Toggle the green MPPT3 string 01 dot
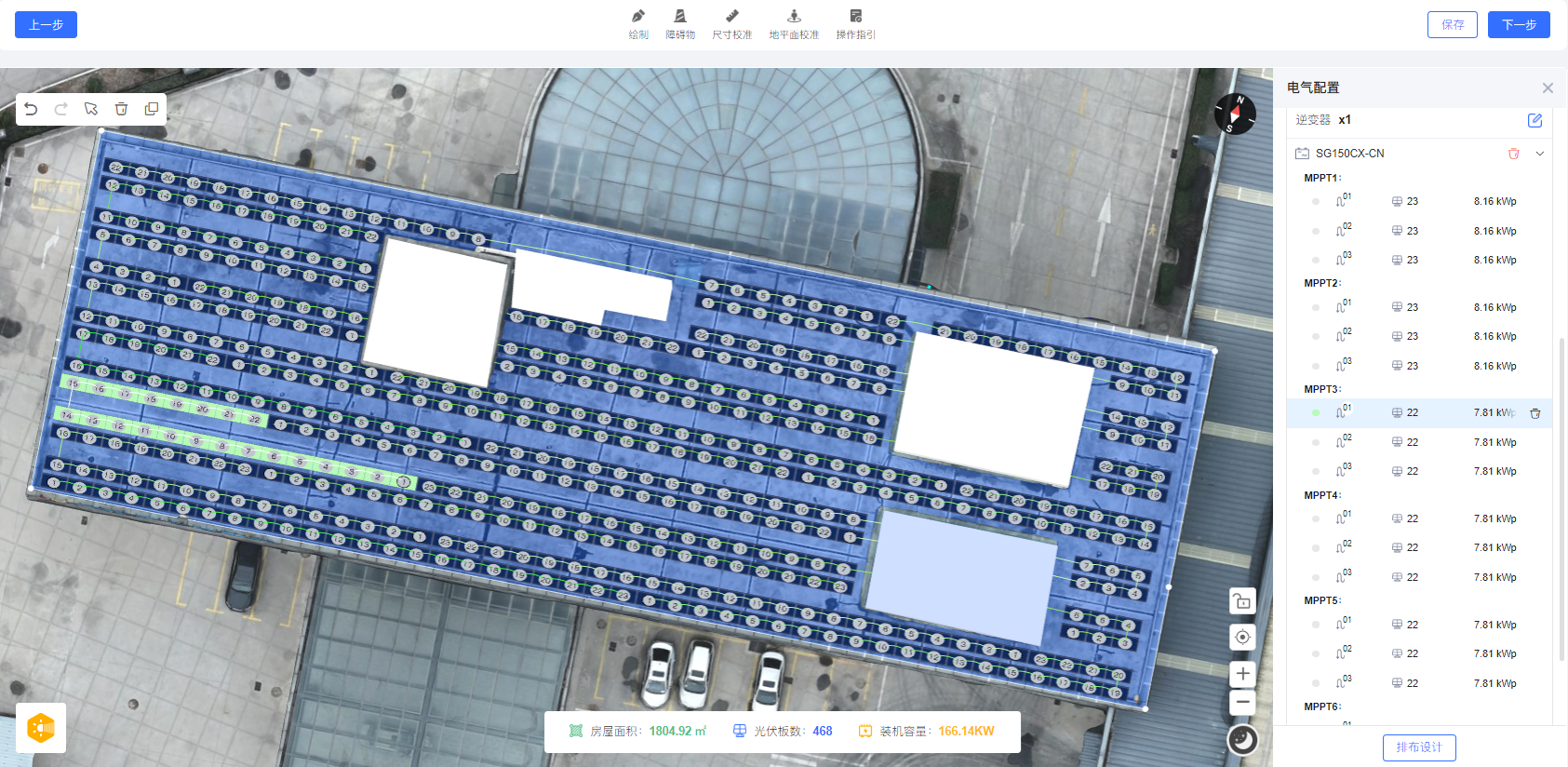 click(1315, 412)
